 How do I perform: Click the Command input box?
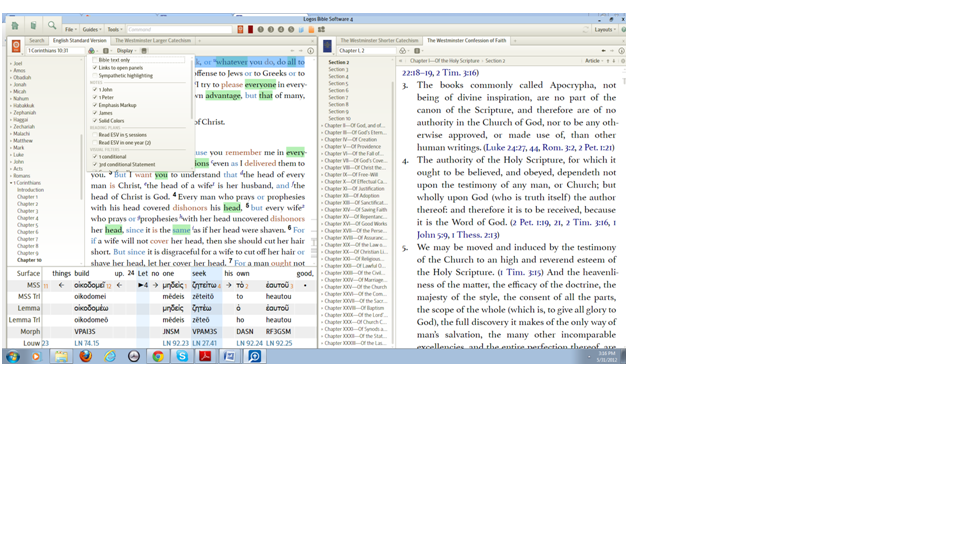pyautogui.click(x=179, y=29)
